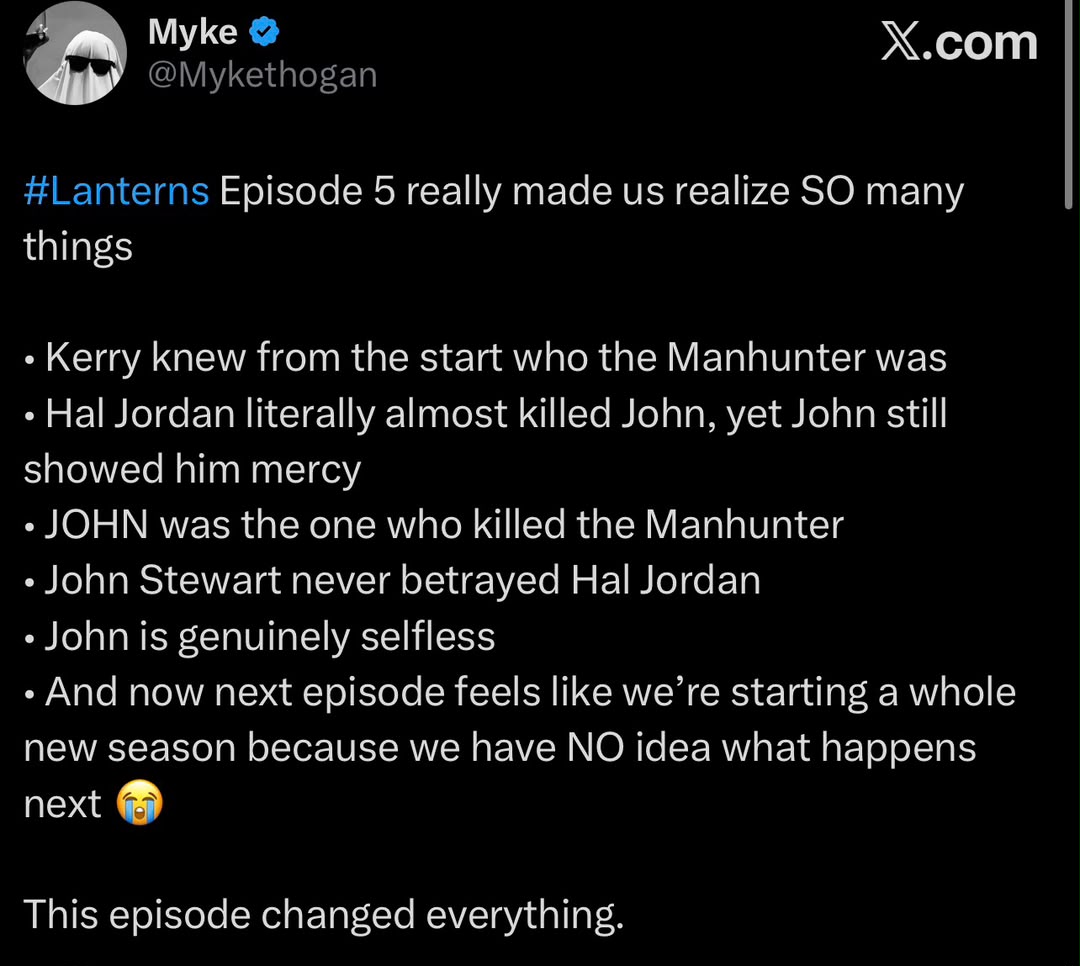Viewport: 1080px width, 966px height.
Task: Select "JOHN was the one who killed" bullet
Action: [x=433, y=525]
